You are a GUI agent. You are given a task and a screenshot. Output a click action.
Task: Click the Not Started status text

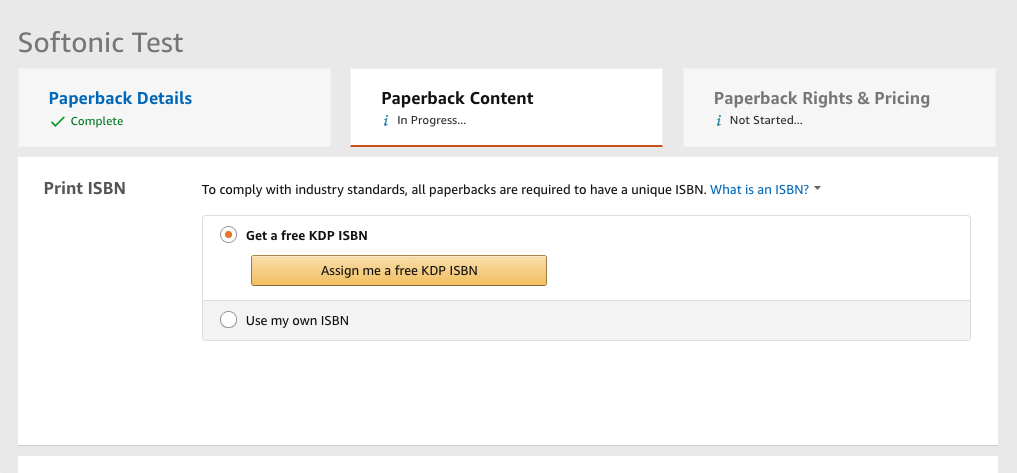pyautogui.click(x=765, y=121)
